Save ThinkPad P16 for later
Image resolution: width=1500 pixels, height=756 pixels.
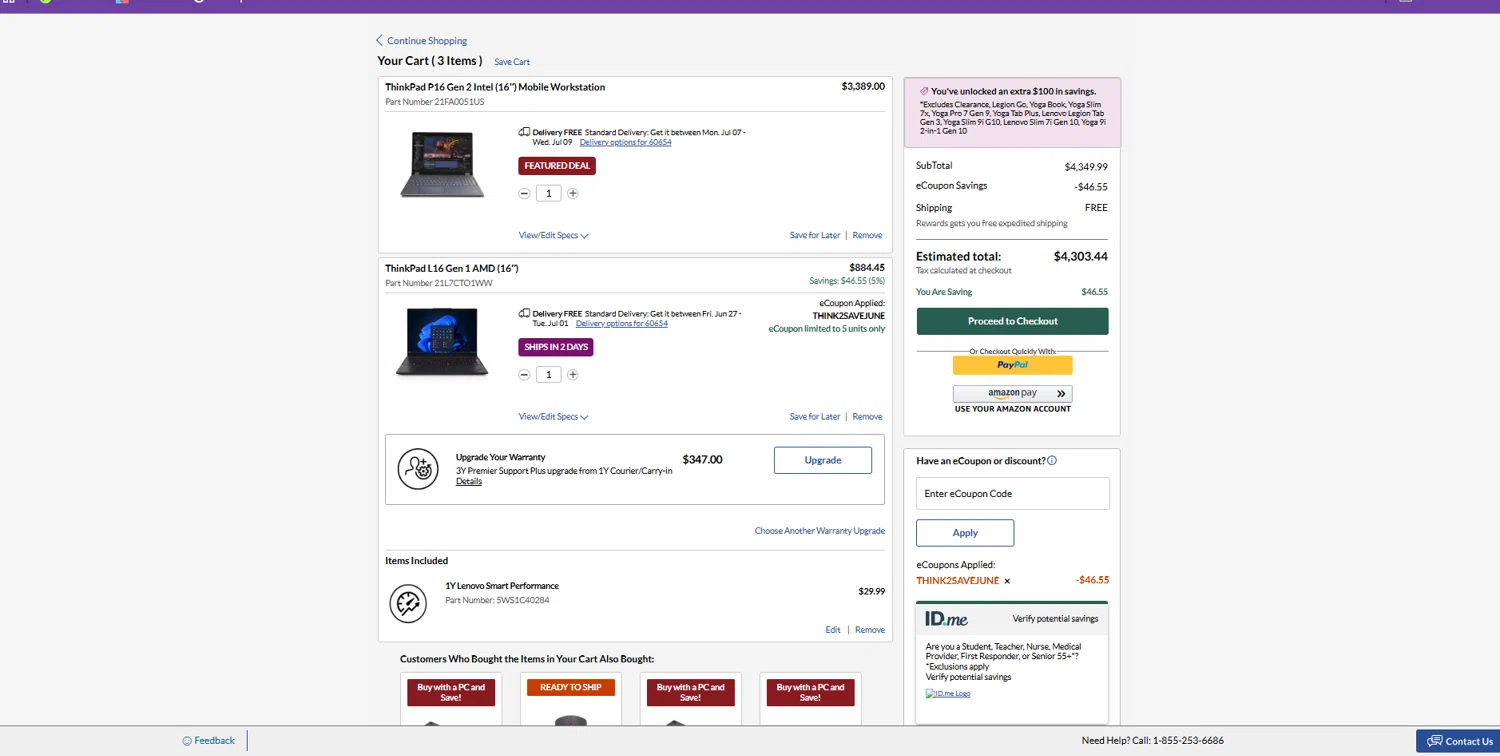point(815,236)
